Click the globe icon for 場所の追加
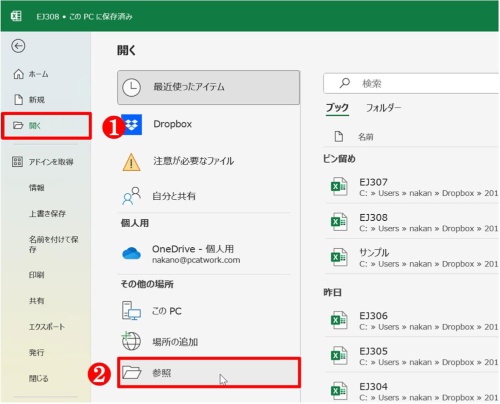Viewport: 500px width, 404px height. [x=131, y=341]
